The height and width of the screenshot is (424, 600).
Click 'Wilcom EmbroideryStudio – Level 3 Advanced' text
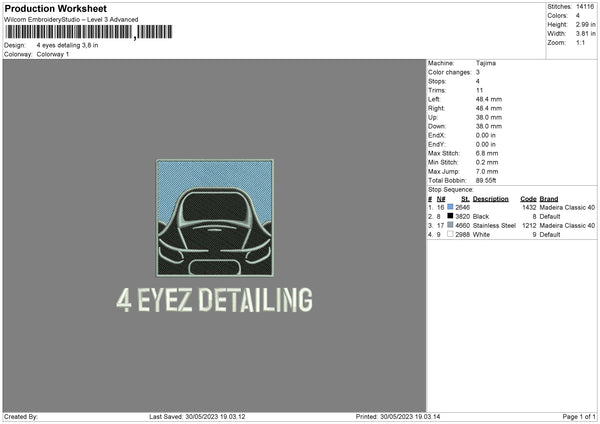[71, 20]
